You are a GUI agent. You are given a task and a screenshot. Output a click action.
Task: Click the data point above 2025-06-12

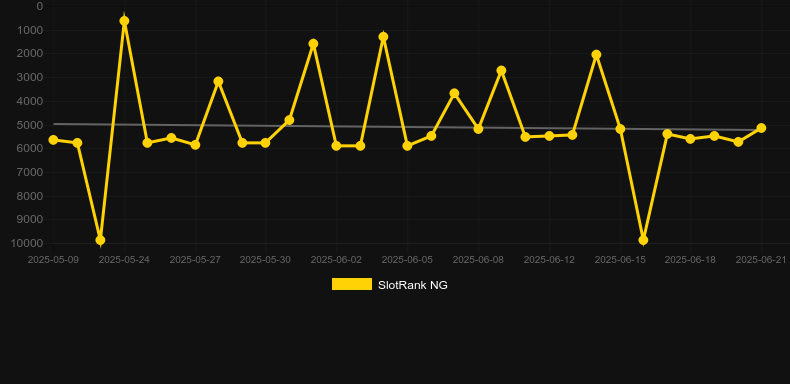pyautogui.click(x=549, y=136)
